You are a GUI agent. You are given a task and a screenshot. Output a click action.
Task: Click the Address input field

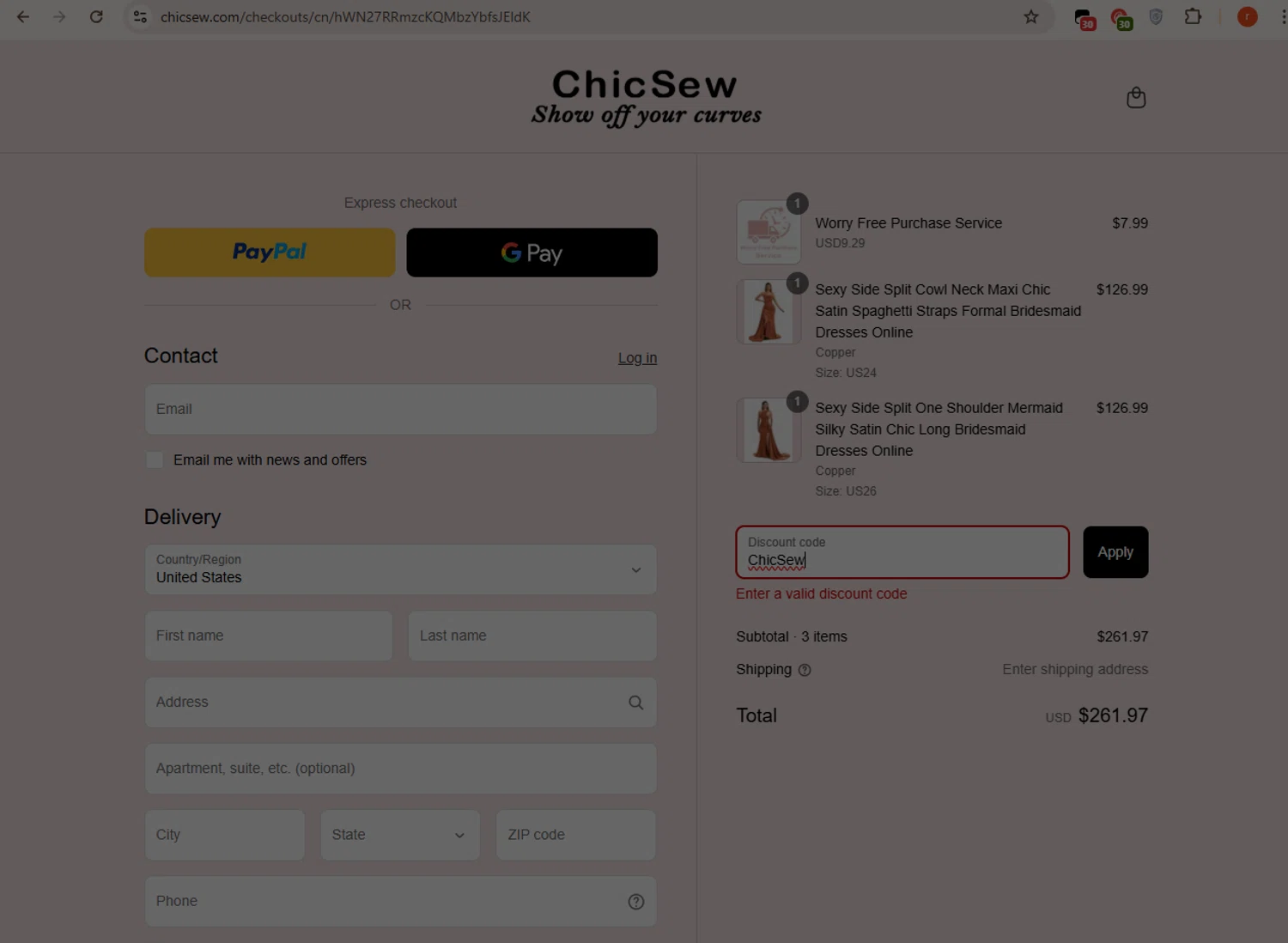coord(400,703)
